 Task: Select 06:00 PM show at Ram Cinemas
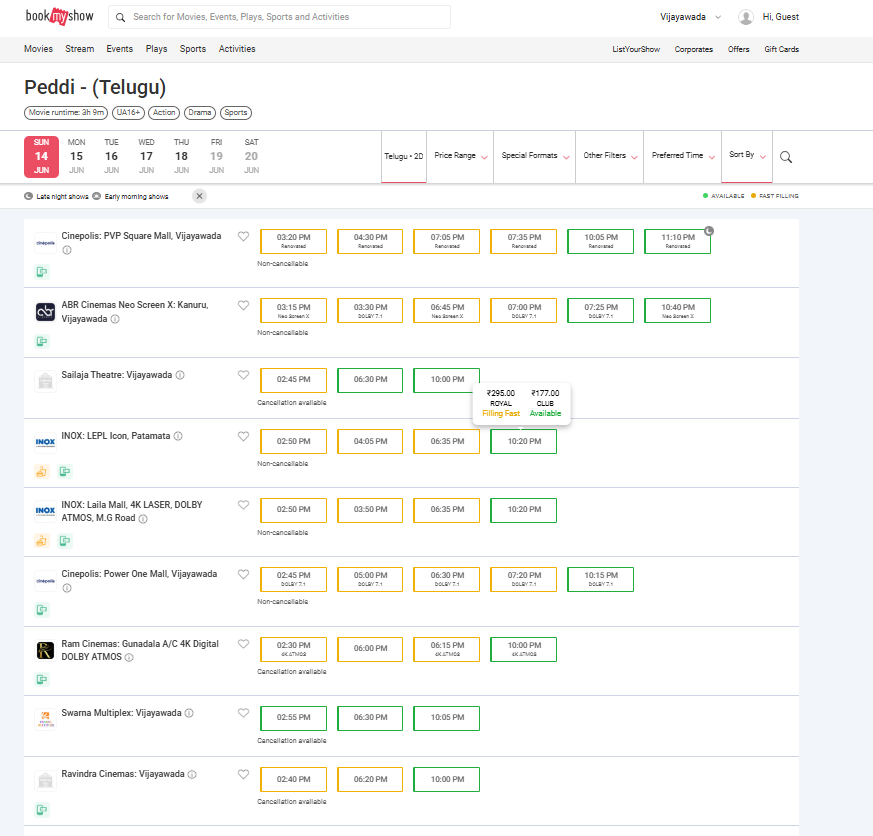[x=370, y=649]
